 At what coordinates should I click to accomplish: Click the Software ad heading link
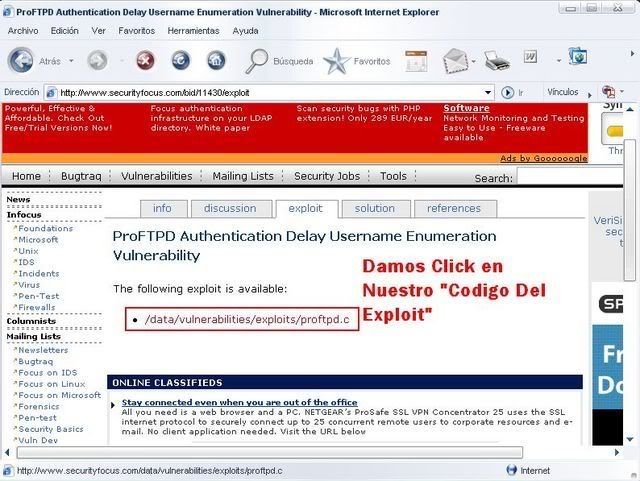(467, 108)
